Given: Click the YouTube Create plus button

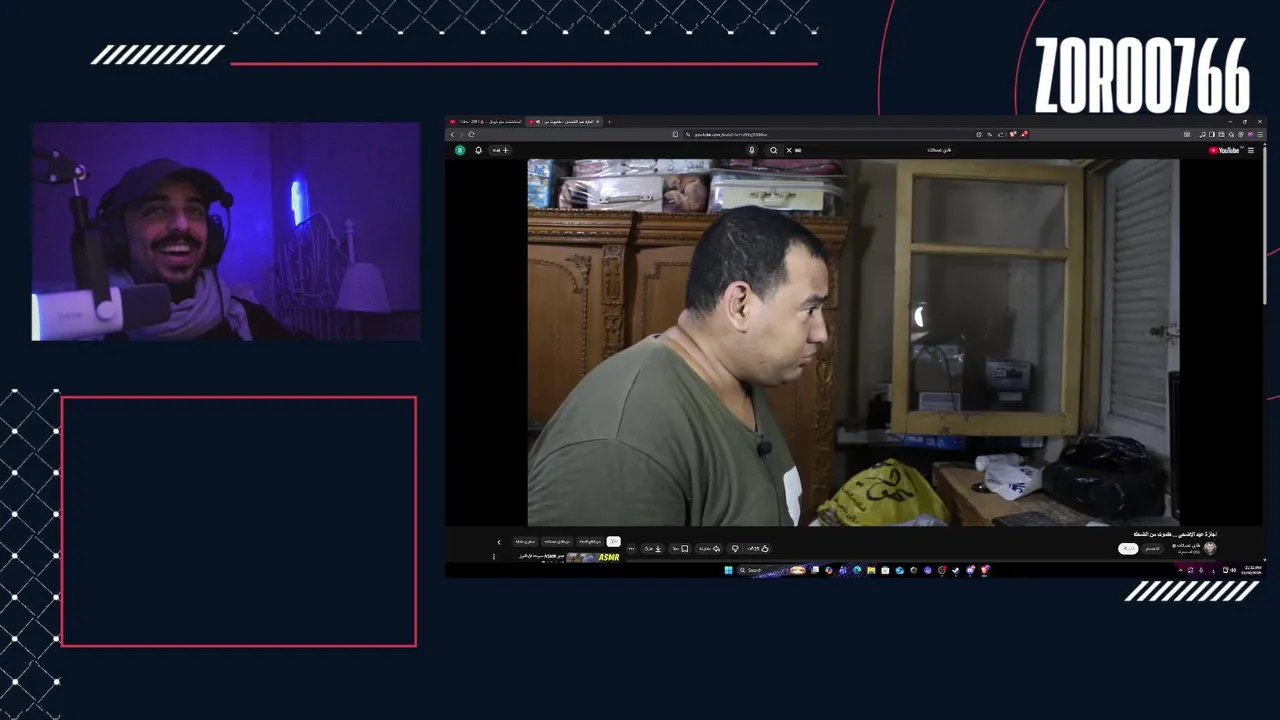Looking at the screenshot, I should pos(500,150).
